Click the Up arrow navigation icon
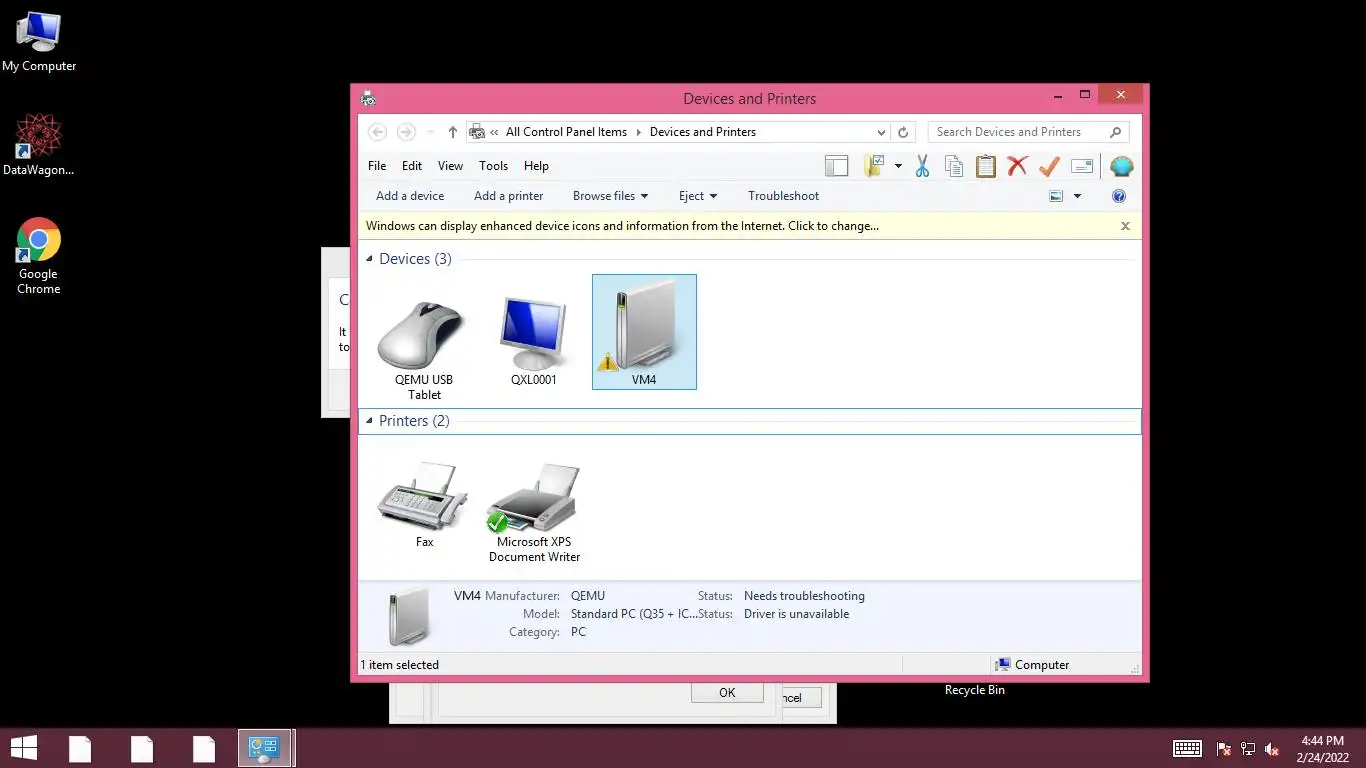This screenshot has height=768, width=1366. pos(453,132)
